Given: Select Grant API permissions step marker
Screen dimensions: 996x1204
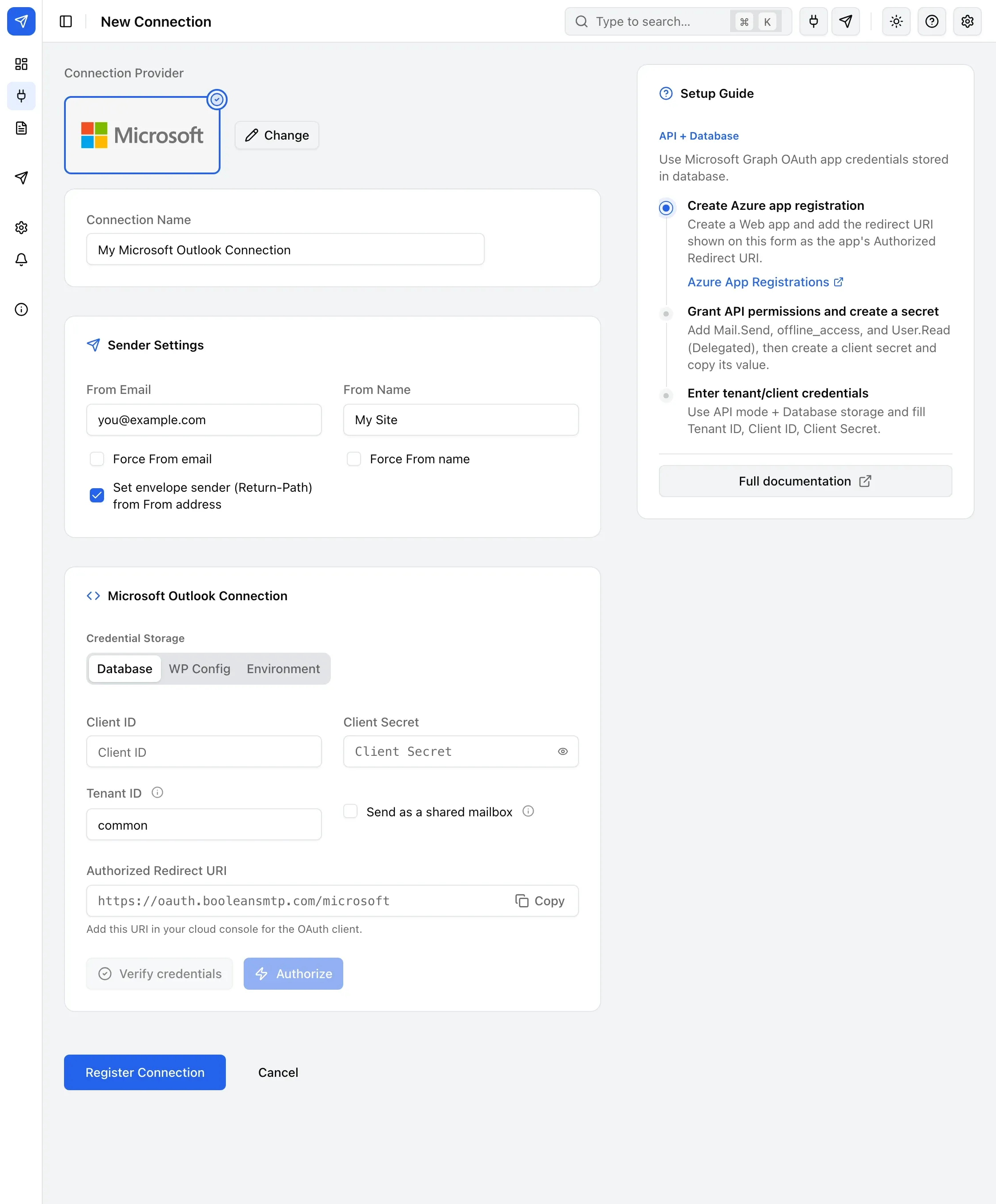Looking at the screenshot, I should (666, 313).
